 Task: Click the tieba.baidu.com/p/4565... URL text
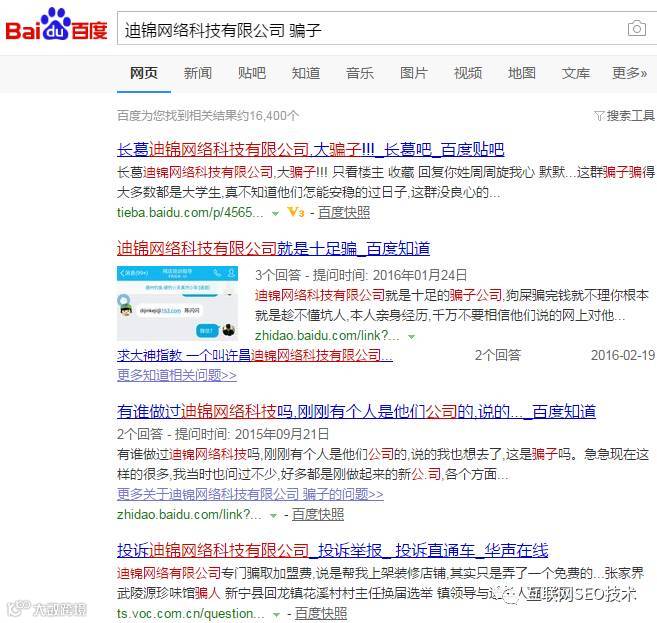coord(190,212)
